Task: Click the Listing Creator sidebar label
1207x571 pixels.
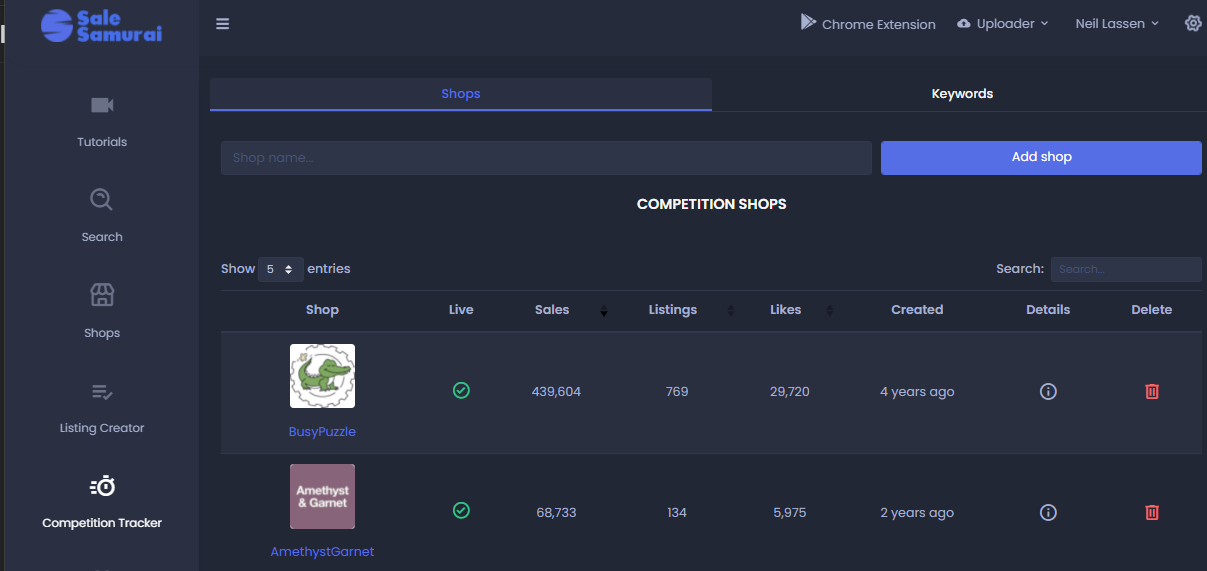Action: click(x=102, y=428)
